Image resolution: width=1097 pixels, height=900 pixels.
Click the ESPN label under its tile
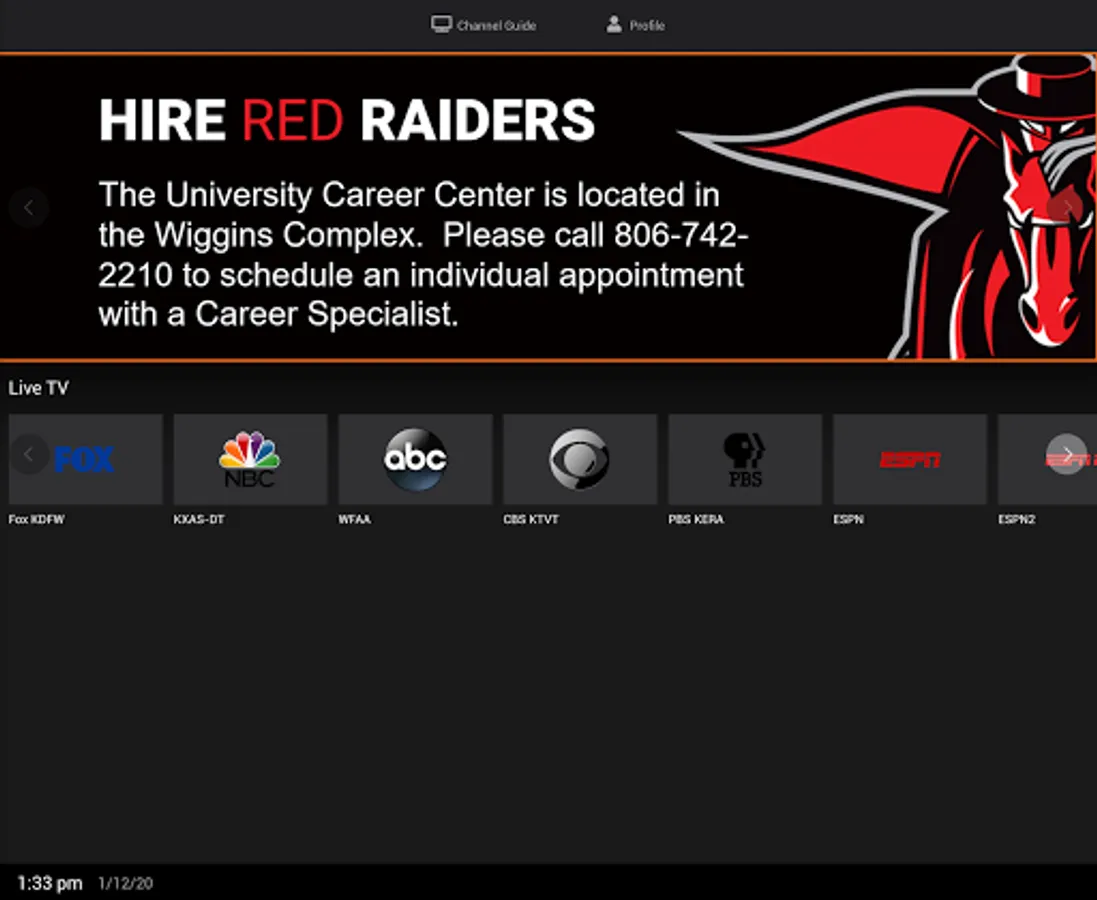849,519
